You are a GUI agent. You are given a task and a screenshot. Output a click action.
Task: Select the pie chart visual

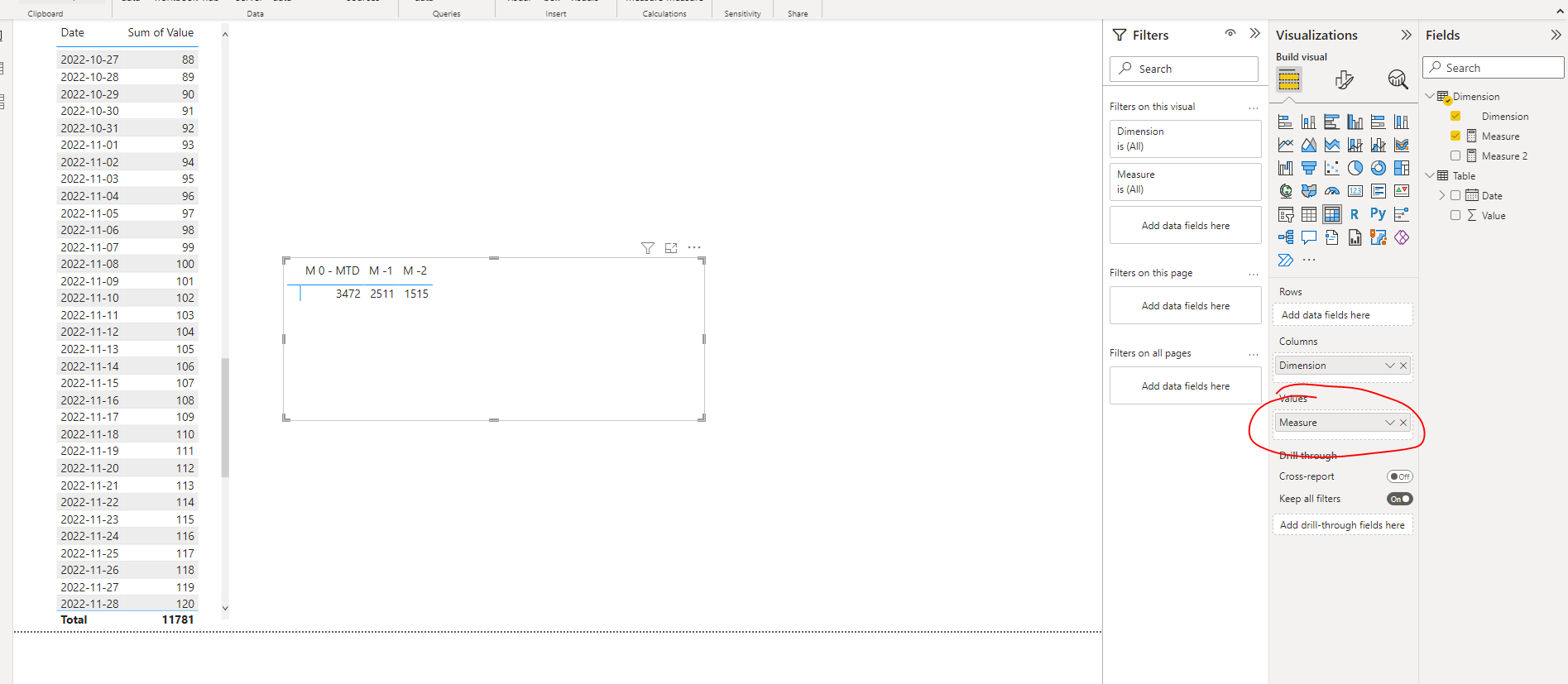coord(1355,168)
